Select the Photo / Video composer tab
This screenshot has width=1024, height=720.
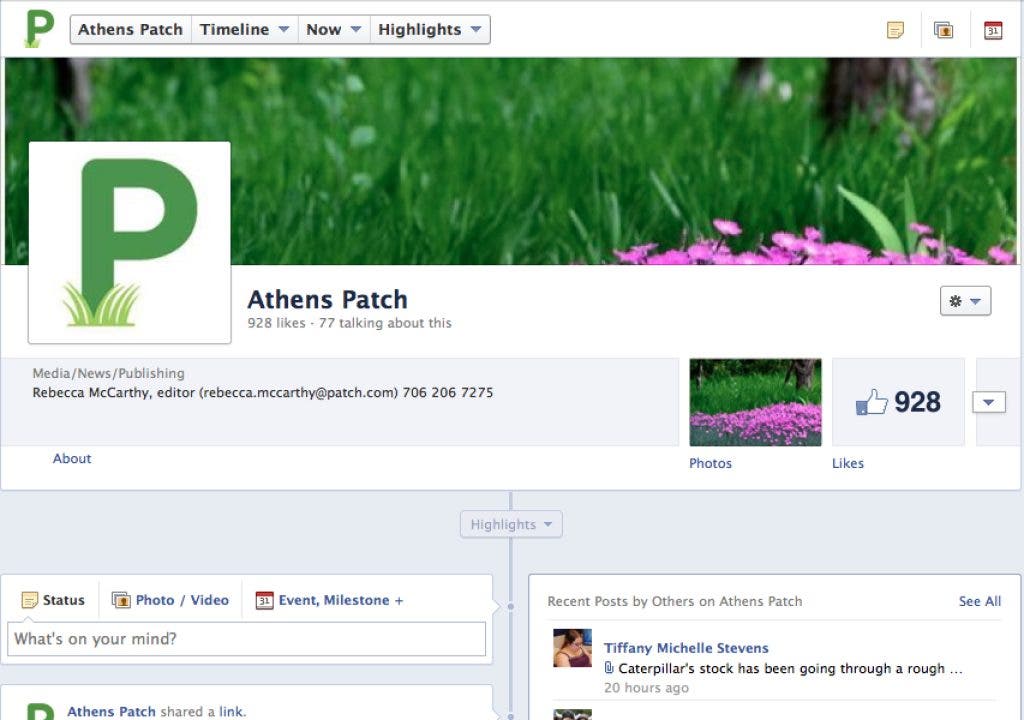pos(170,600)
